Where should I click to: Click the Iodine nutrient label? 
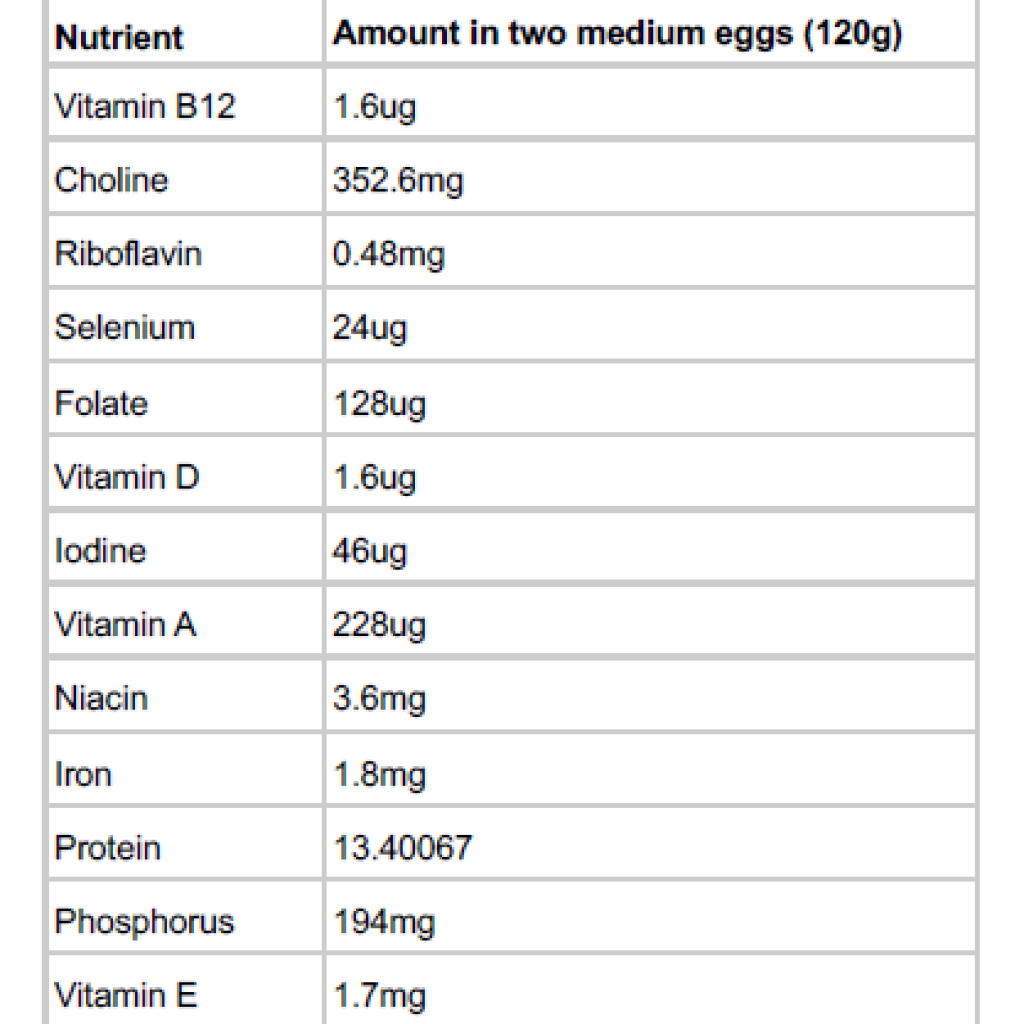100,550
